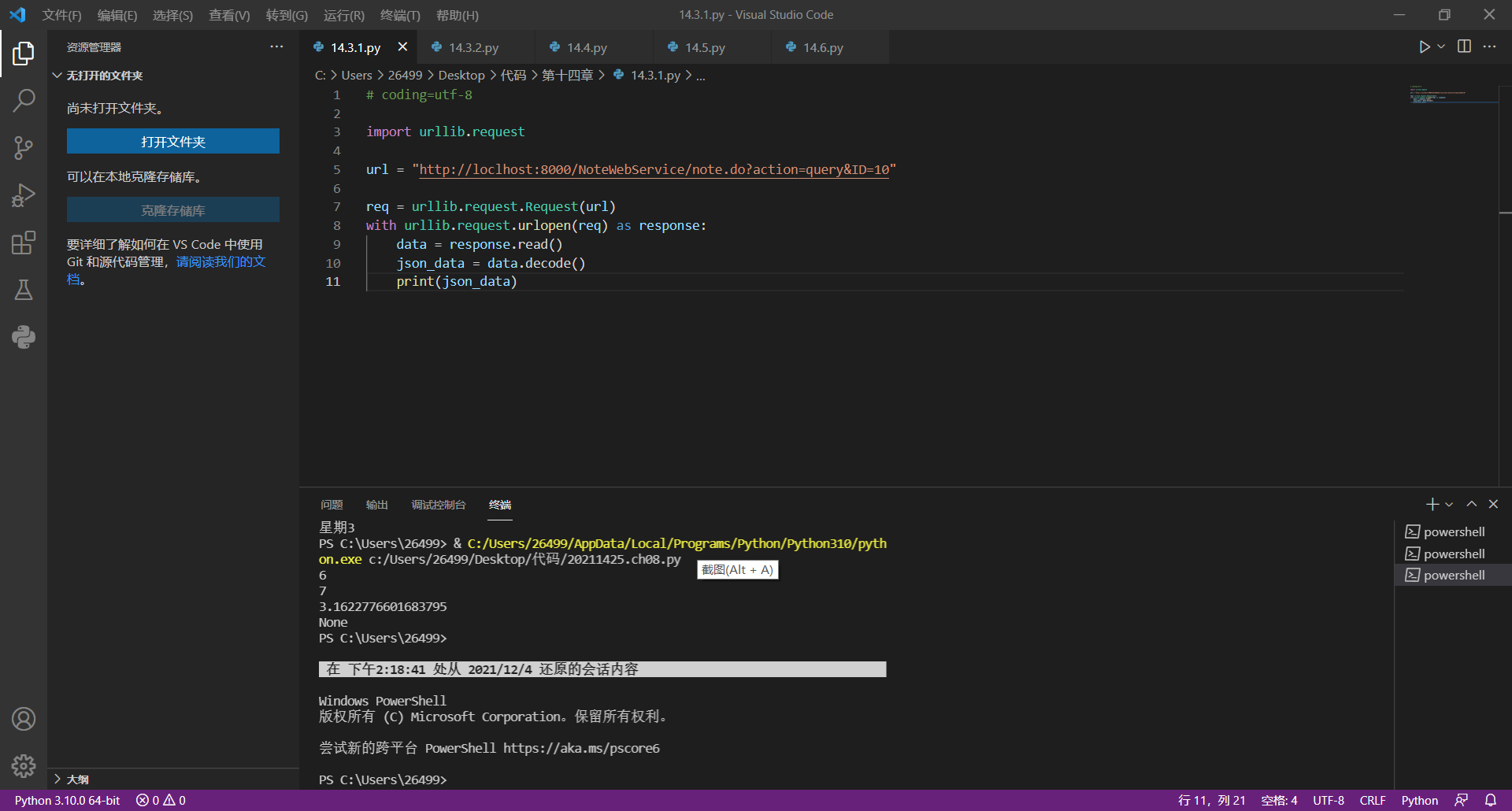Open the run button dropdown arrow

point(1441,46)
